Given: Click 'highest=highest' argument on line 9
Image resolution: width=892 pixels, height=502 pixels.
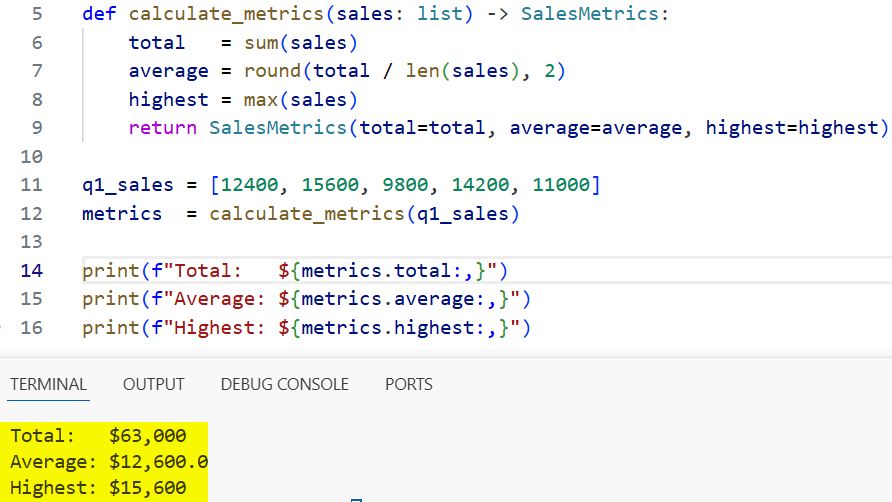Looking at the screenshot, I should coord(792,127).
